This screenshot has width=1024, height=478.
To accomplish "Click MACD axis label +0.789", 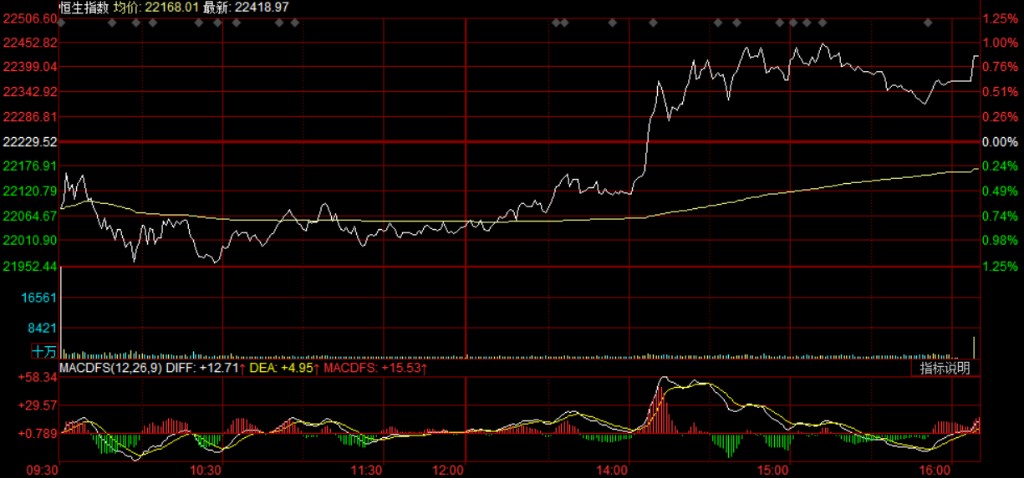I will [39, 432].
